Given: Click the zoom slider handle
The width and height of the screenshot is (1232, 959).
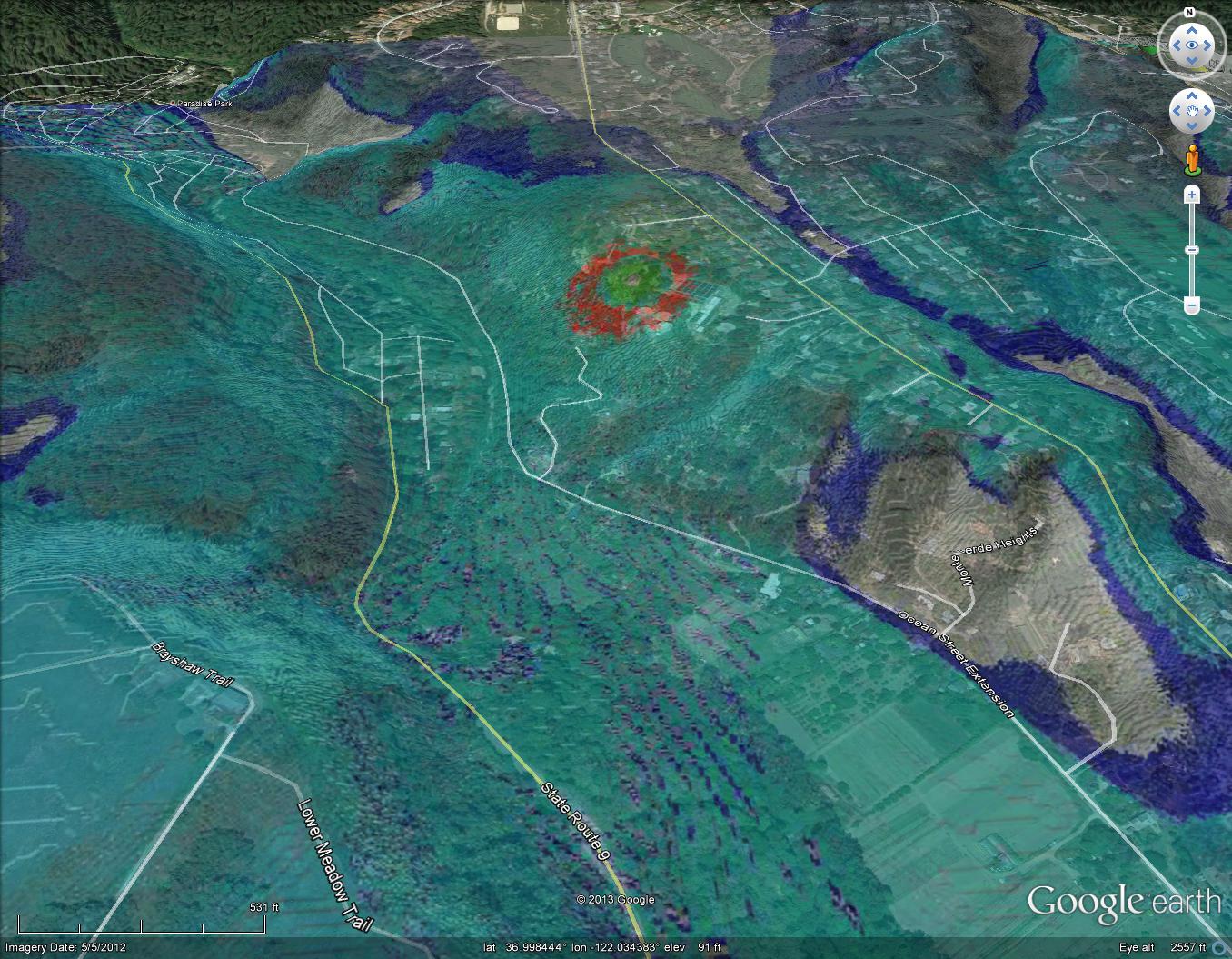Looking at the screenshot, I should 1191,250.
